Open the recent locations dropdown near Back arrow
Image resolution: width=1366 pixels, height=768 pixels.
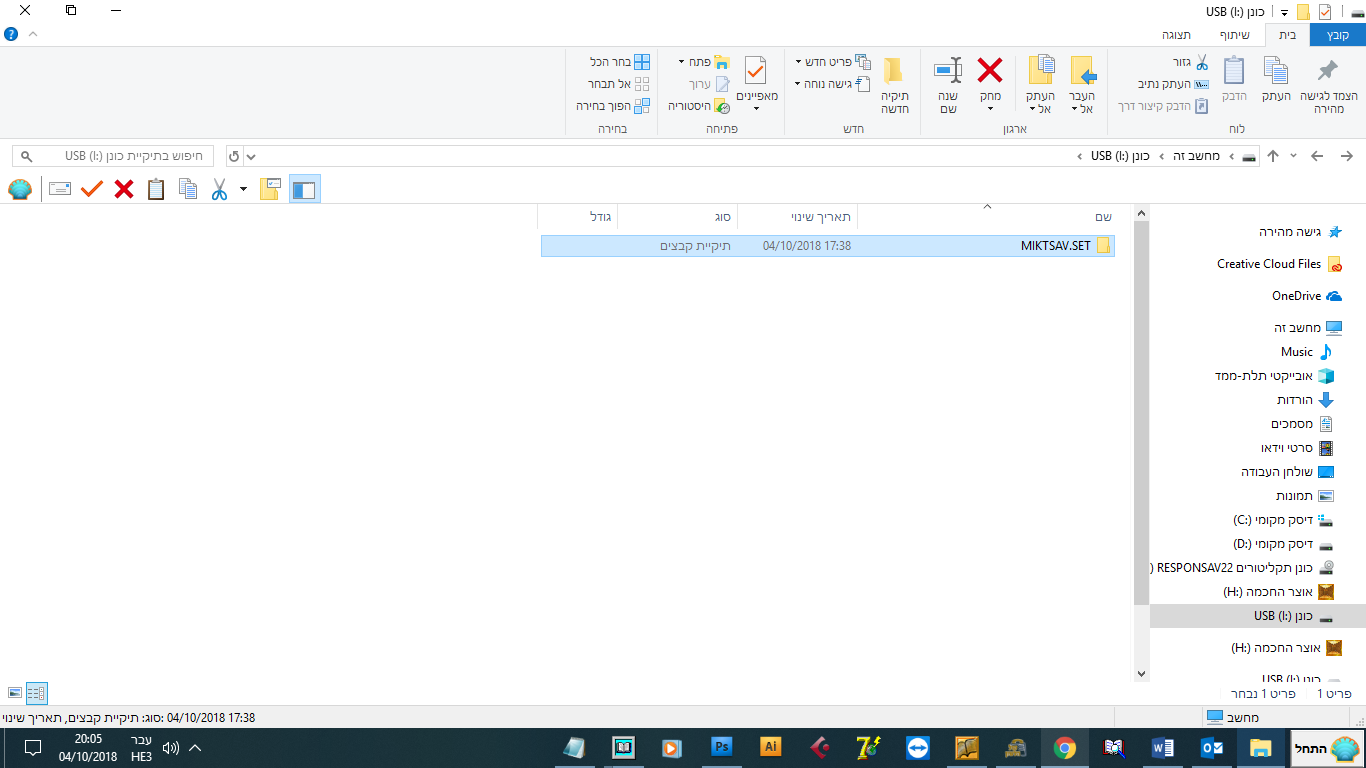1293,156
